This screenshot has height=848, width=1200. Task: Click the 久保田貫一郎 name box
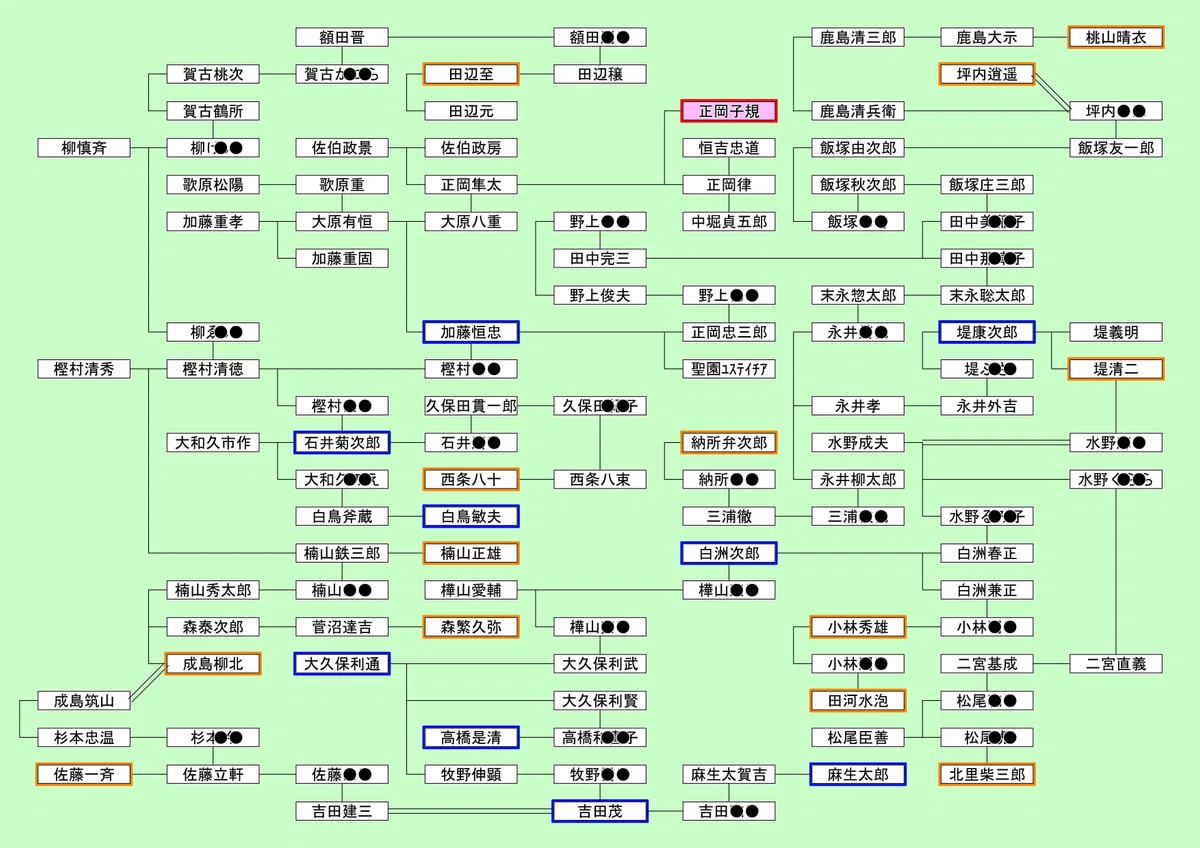[471, 407]
